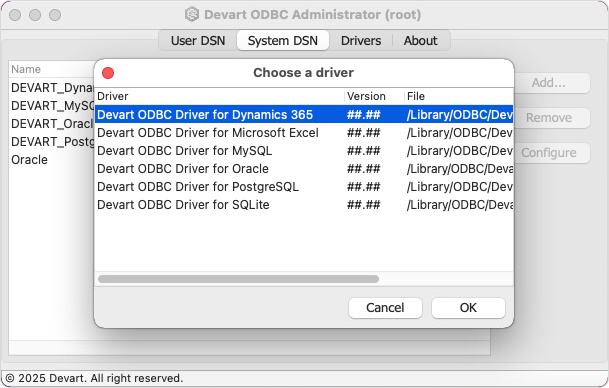The width and height of the screenshot is (609, 388).
Task: Pick Devart ODBC Driver for Oracle
Action: coord(304,169)
